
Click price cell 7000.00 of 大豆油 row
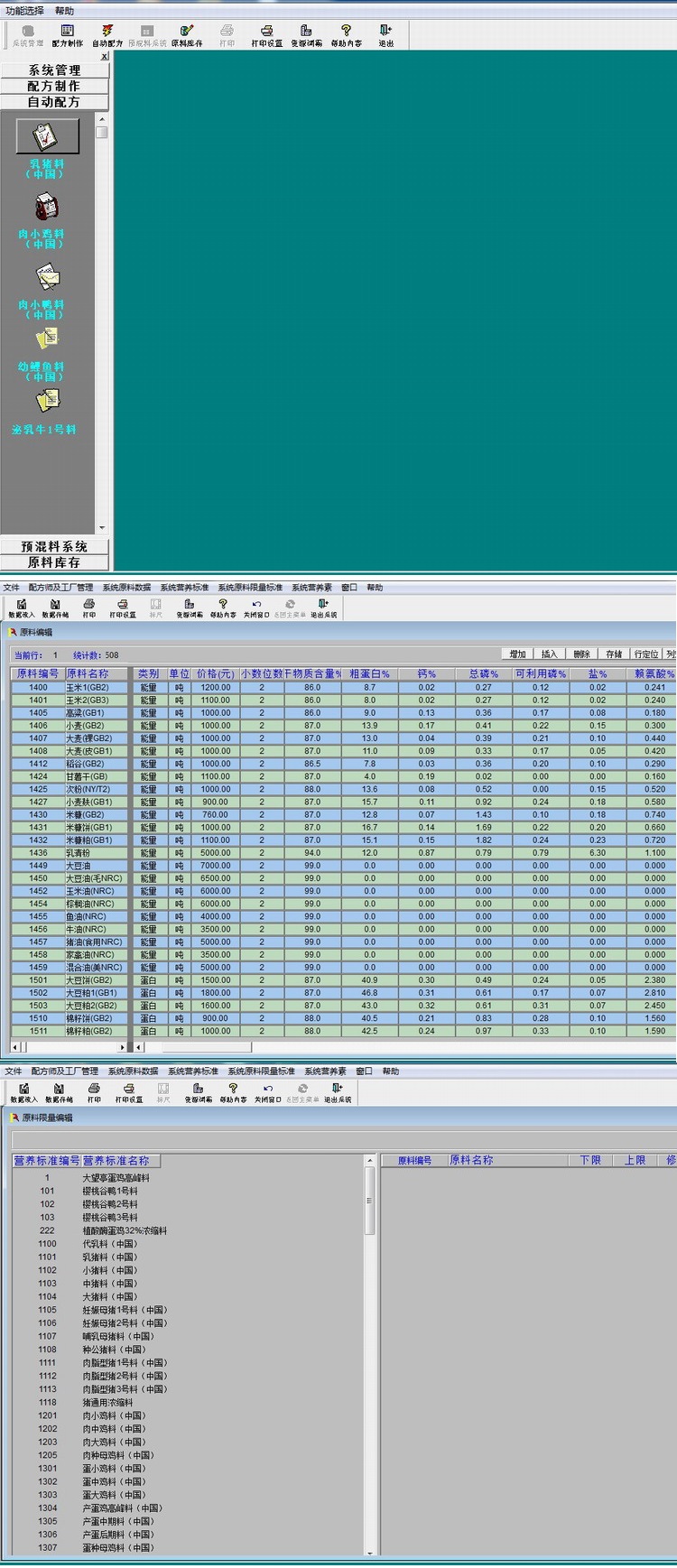click(215, 866)
